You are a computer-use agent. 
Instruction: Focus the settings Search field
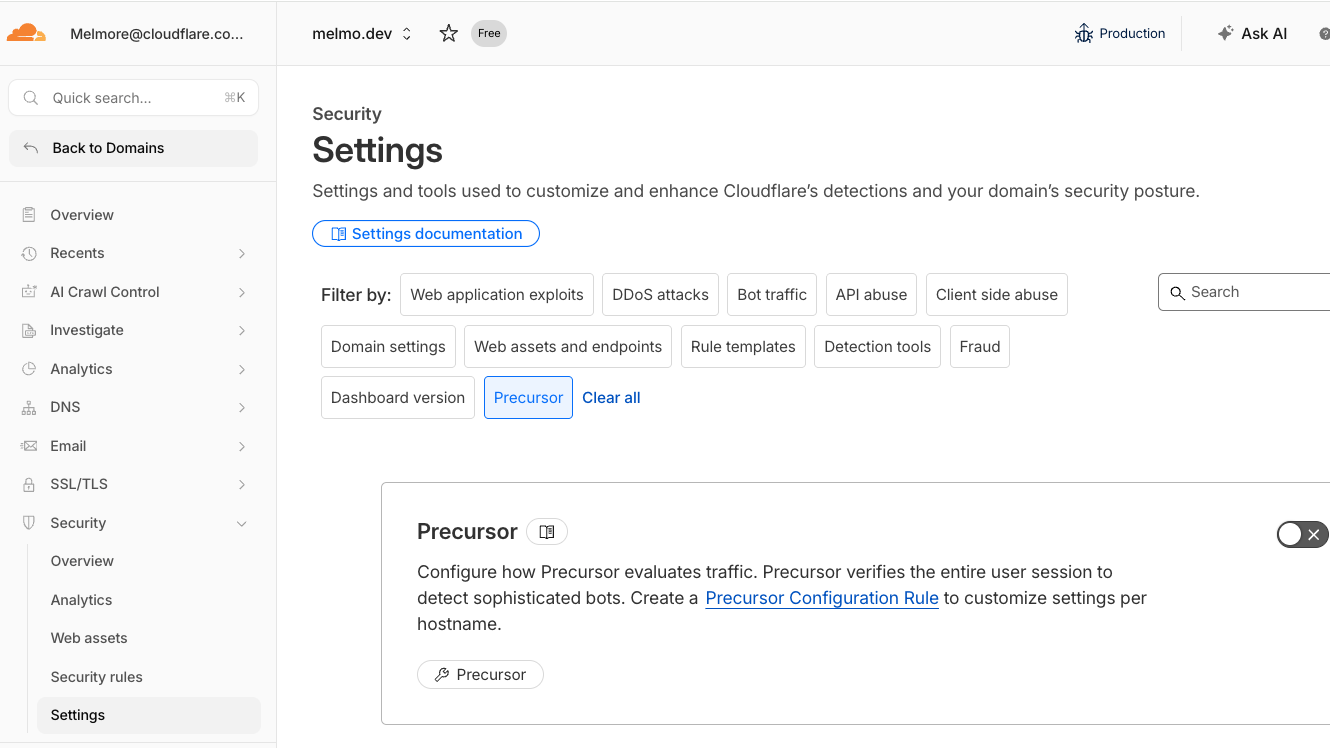click(x=1245, y=292)
